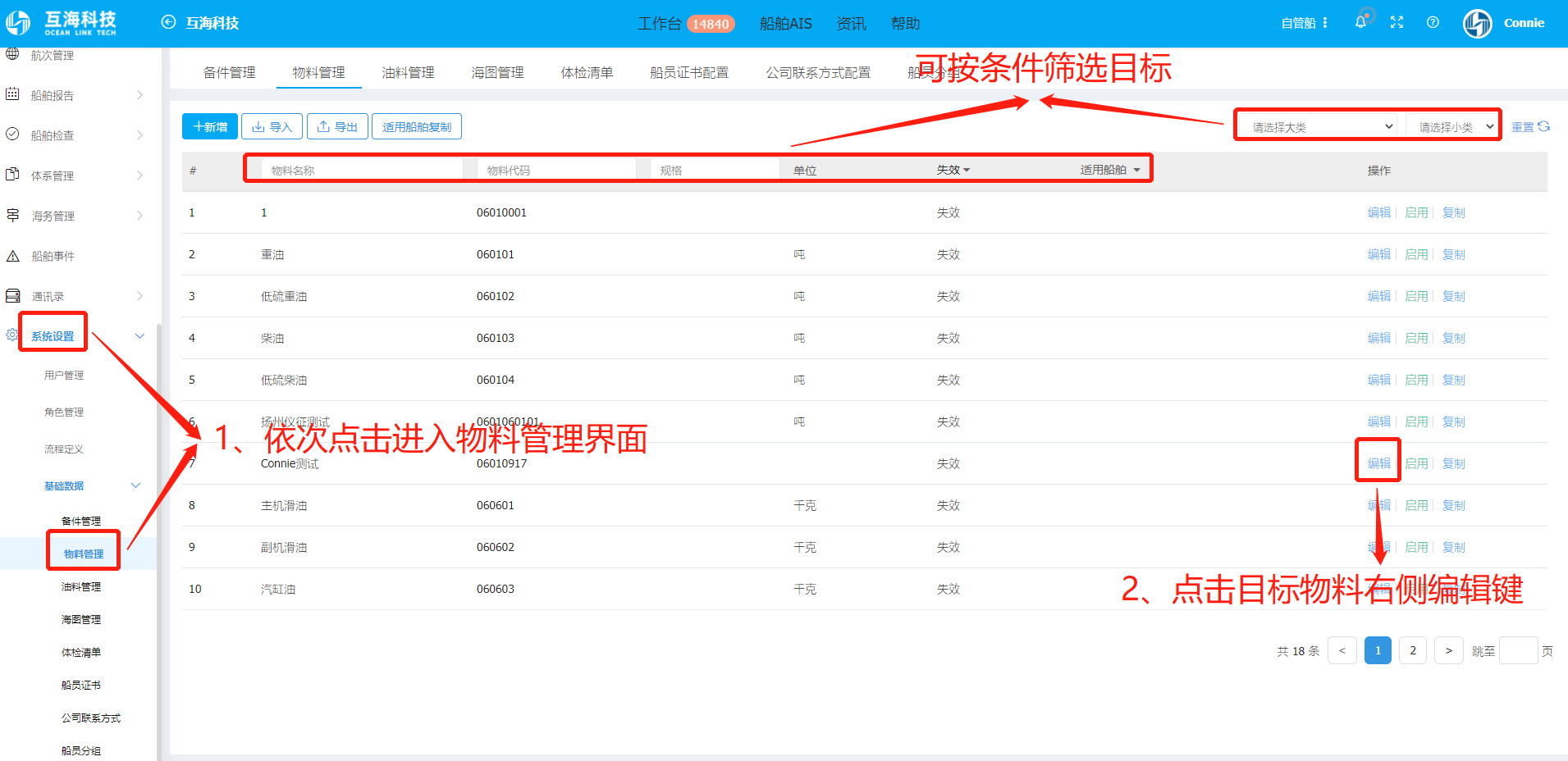Switch to the 船员证书配置 tab
This screenshot has height=761, width=1568.
click(689, 72)
